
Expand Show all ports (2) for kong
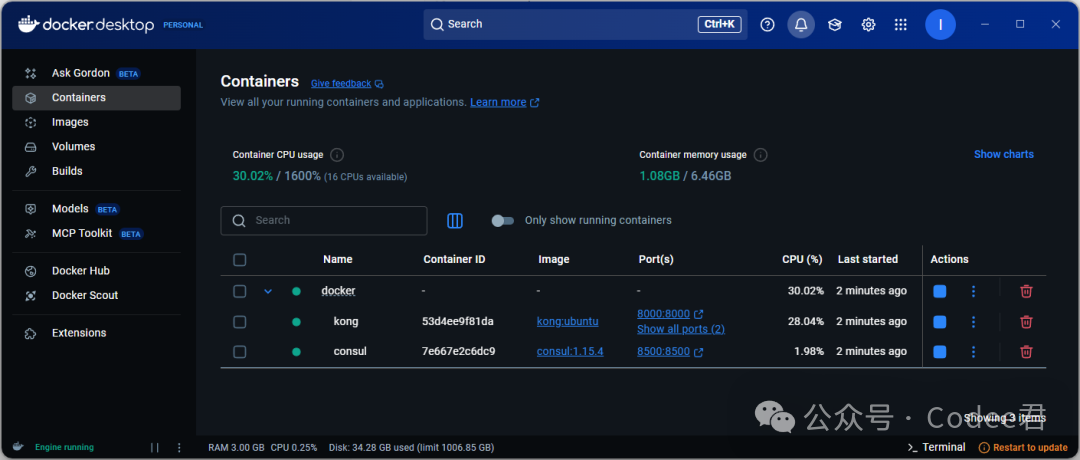click(681, 329)
